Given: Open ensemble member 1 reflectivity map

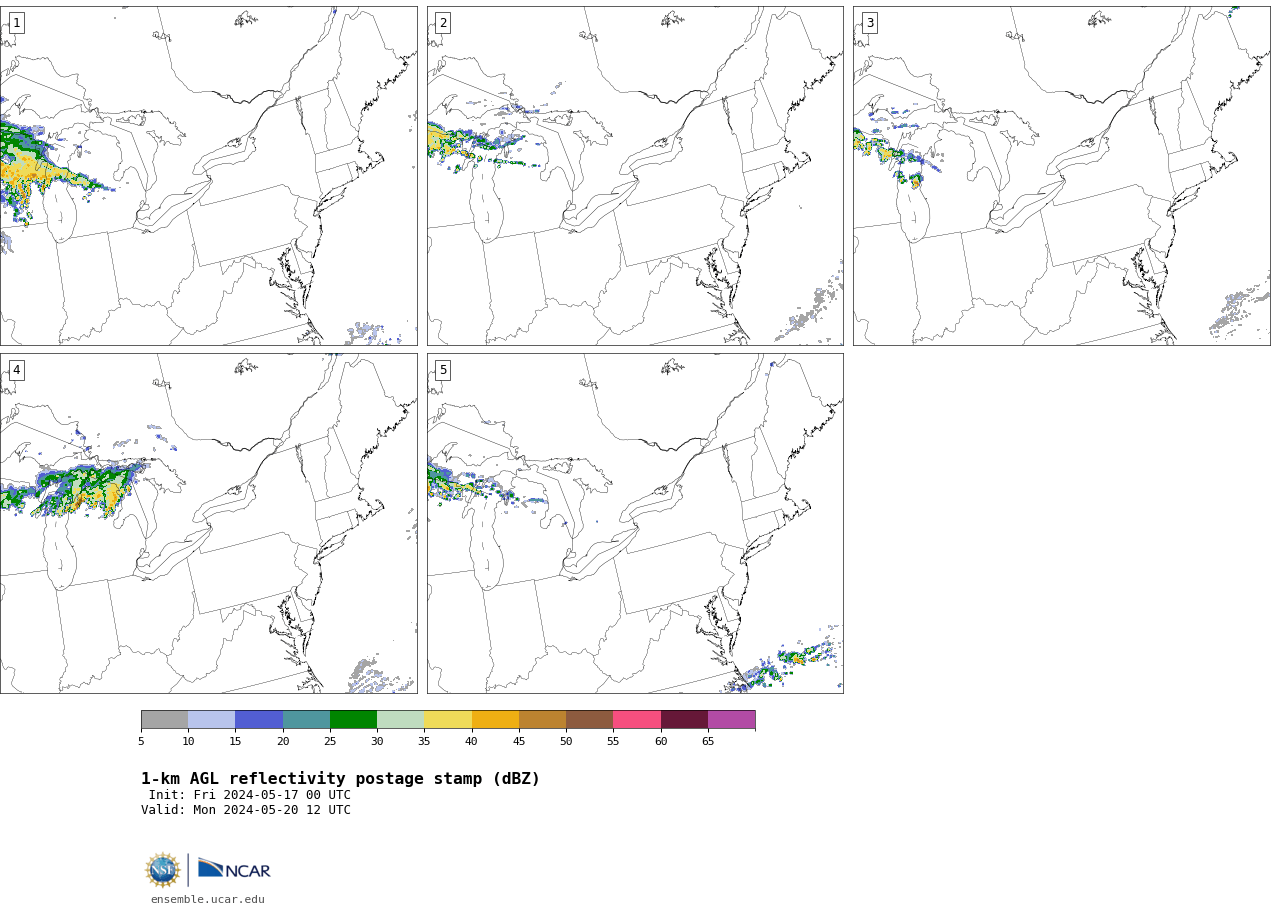Looking at the screenshot, I should (x=208, y=176).
